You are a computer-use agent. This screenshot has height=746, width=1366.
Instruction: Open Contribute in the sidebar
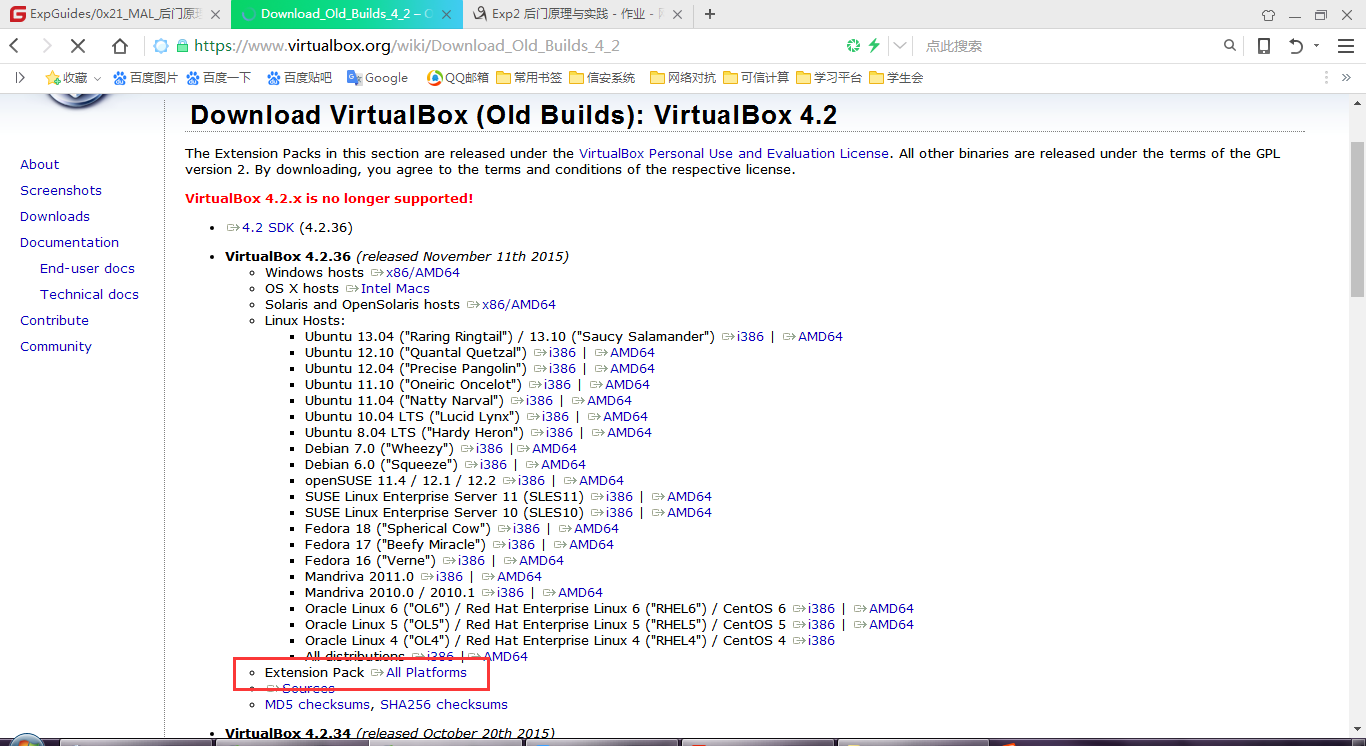pyautogui.click(x=54, y=320)
